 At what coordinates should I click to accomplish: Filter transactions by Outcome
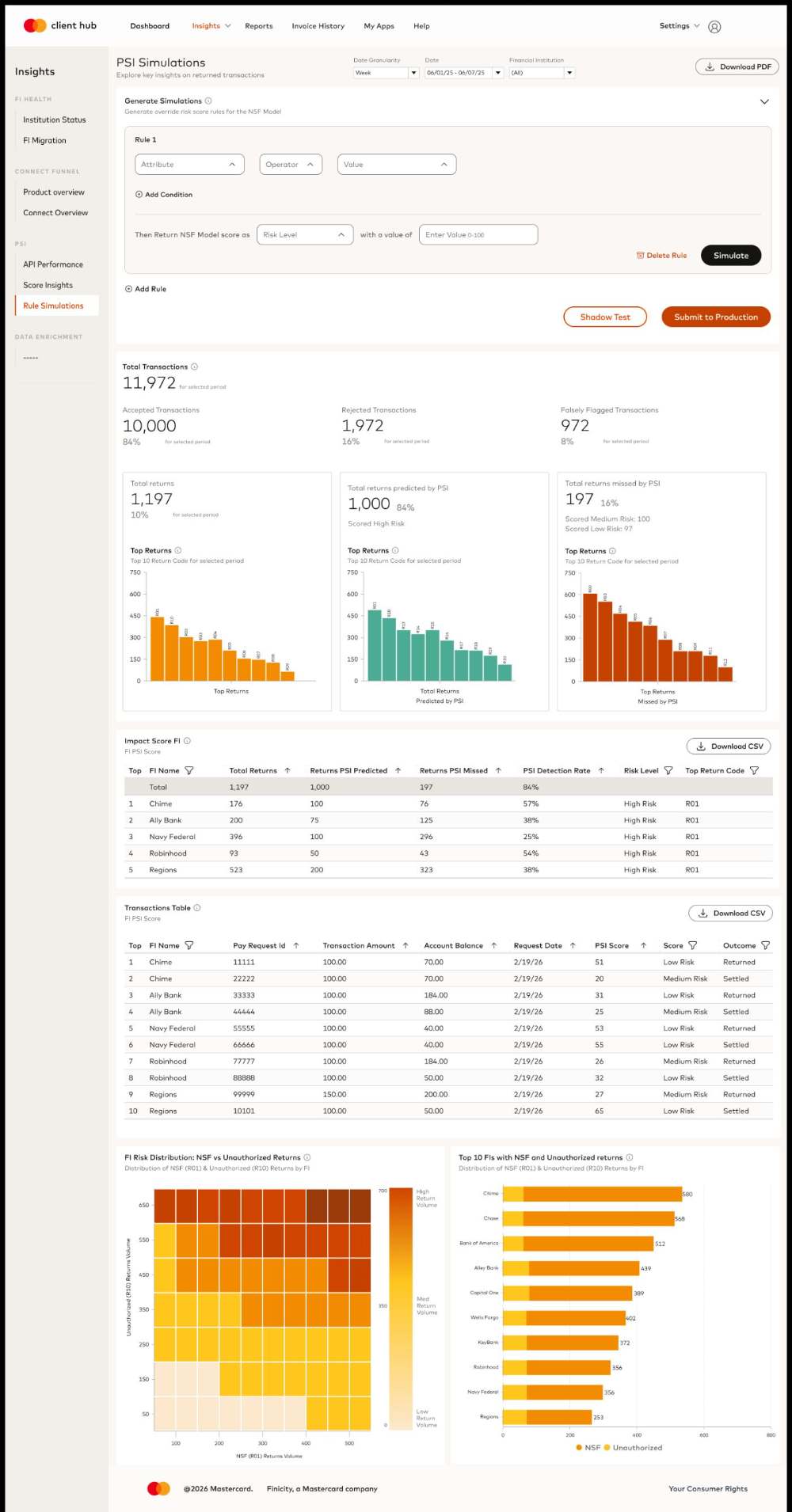point(766,945)
